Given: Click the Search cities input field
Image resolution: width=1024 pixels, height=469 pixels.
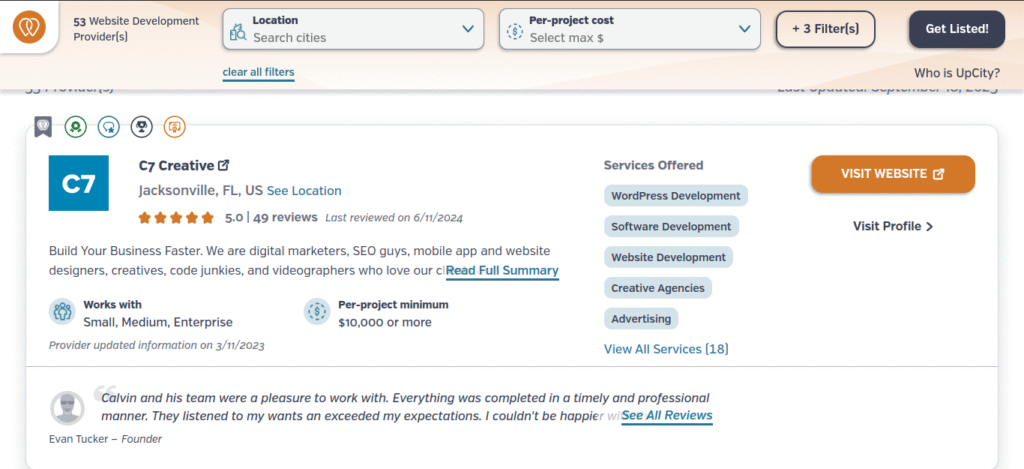Looking at the screenshot, I should click(x=340, y=38).
